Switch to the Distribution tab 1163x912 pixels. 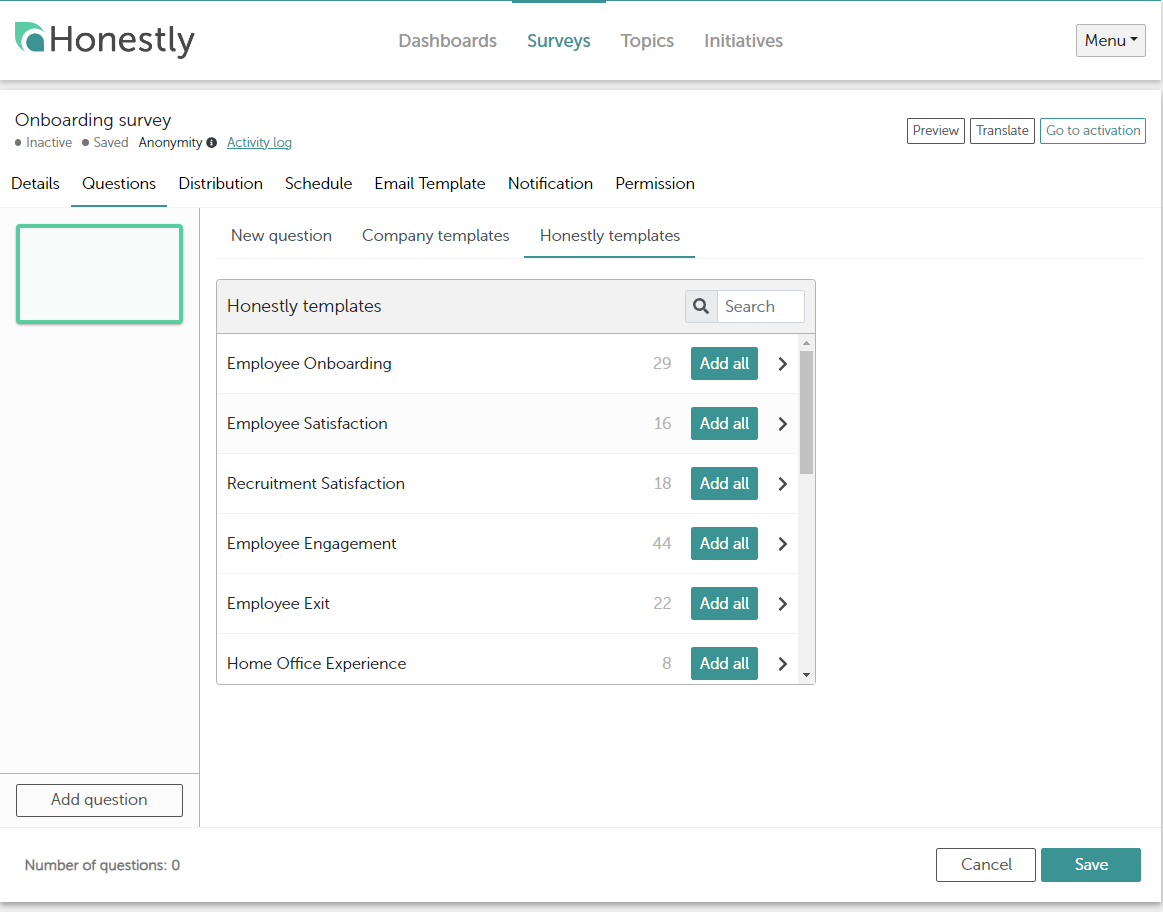[220, 184]
